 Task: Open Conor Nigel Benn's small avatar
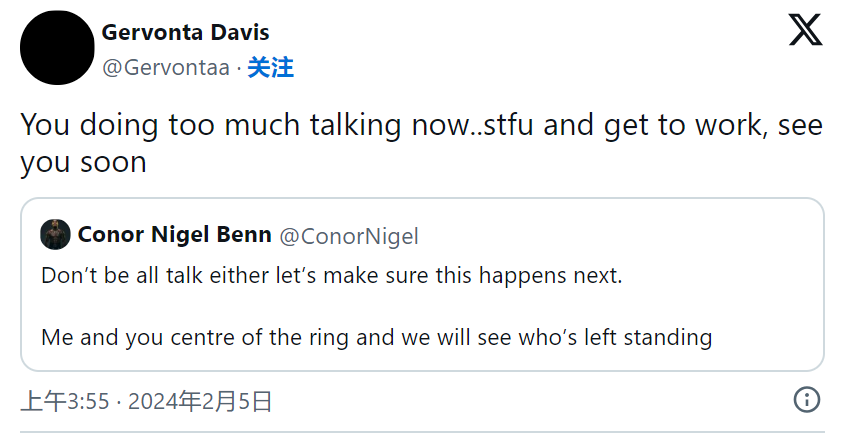(55, 234)
